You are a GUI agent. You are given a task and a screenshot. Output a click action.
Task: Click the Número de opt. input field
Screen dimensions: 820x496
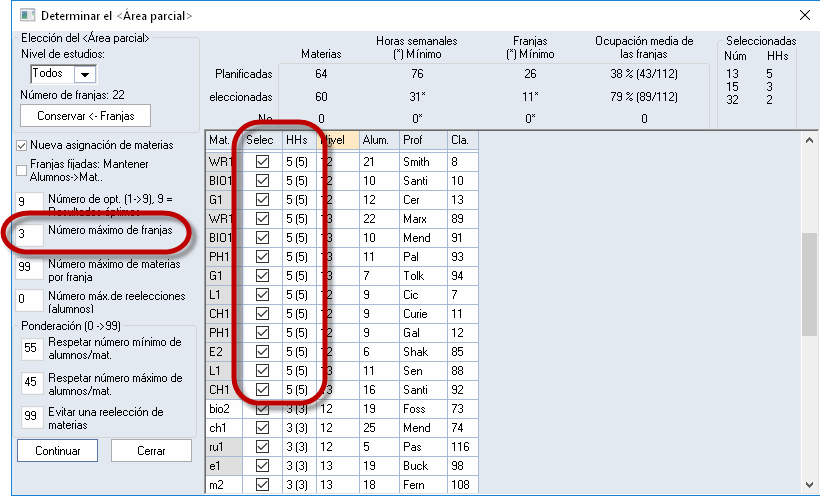29,202
